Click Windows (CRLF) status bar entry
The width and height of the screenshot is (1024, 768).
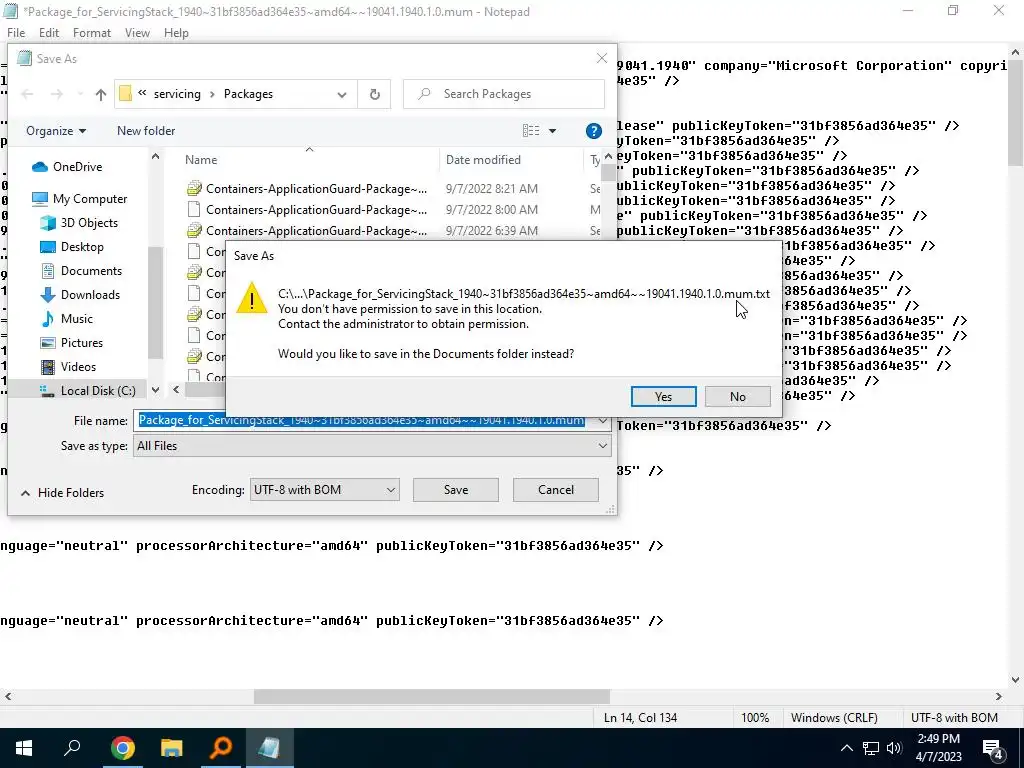pos(834,718)
